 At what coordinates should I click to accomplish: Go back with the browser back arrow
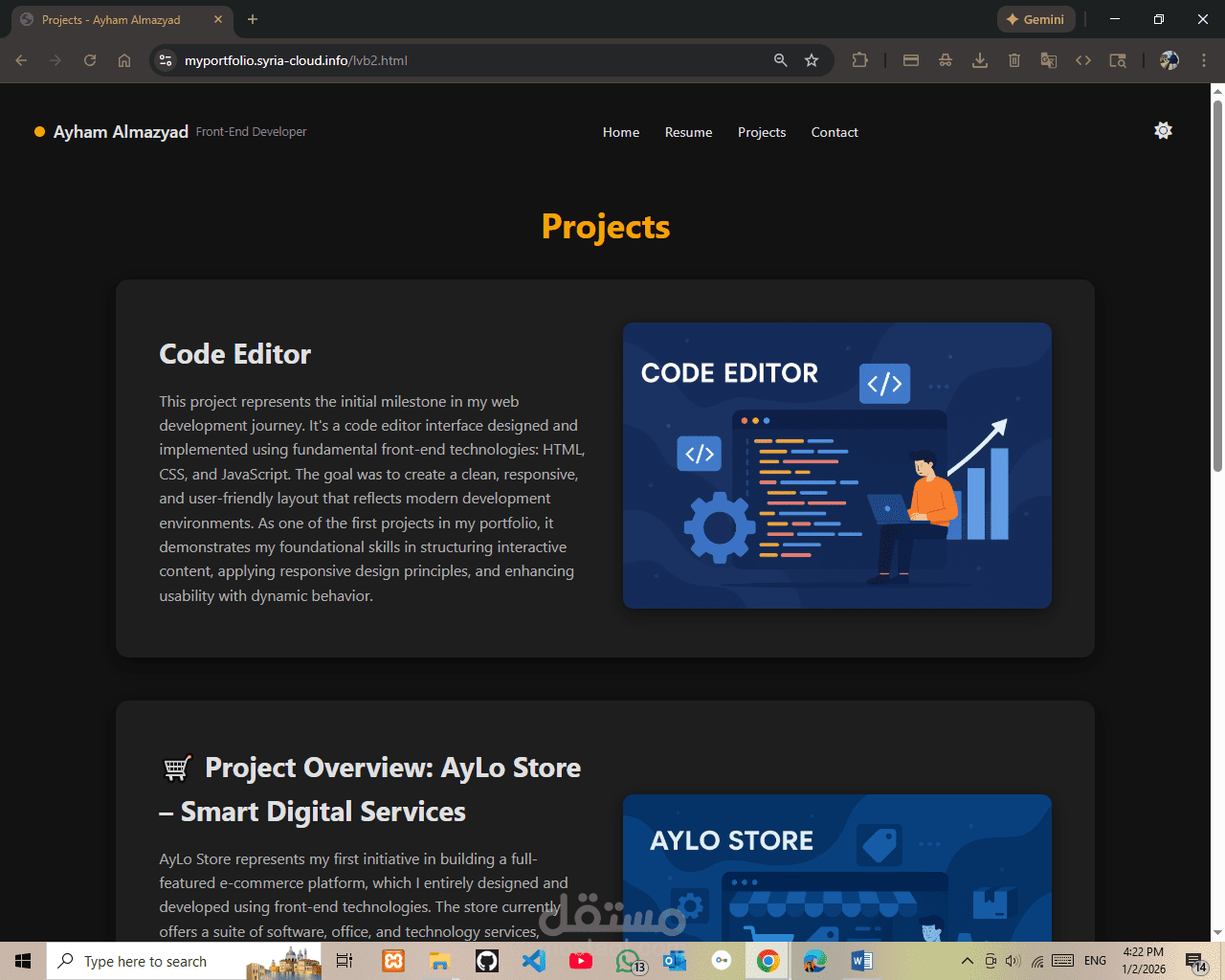pos(21,60)
